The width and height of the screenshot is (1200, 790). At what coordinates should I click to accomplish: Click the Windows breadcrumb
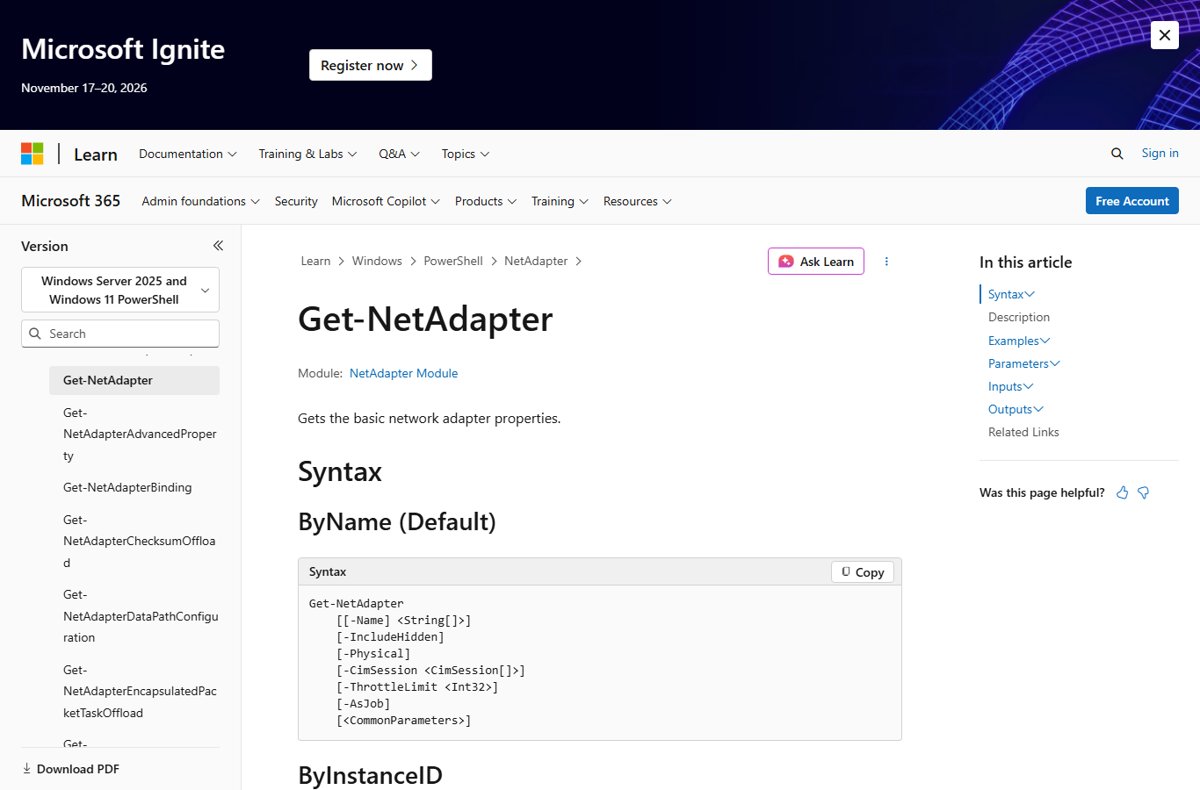pos(377,261)
